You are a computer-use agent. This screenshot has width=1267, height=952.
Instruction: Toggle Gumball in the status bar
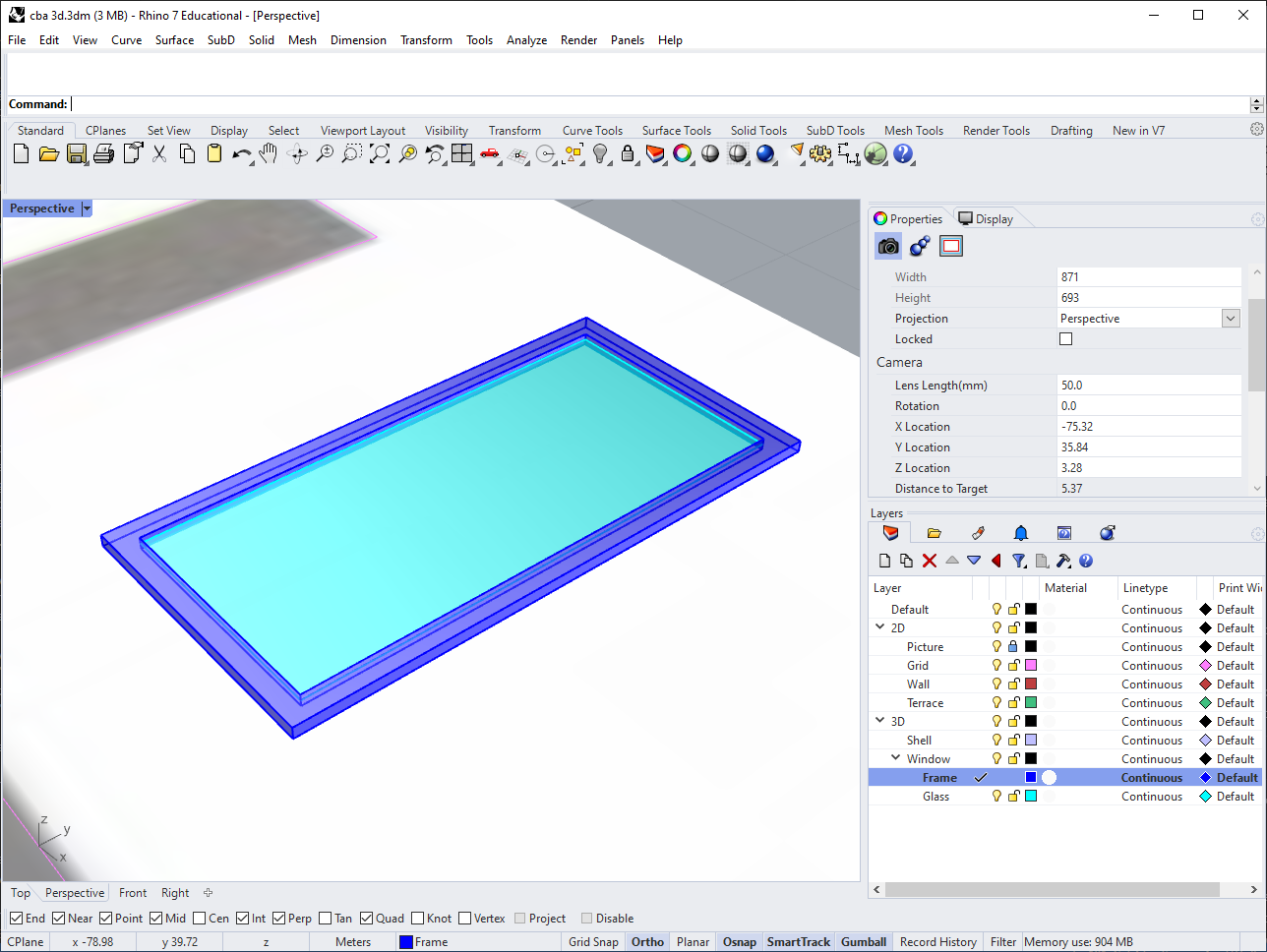(x=864, y=942)
